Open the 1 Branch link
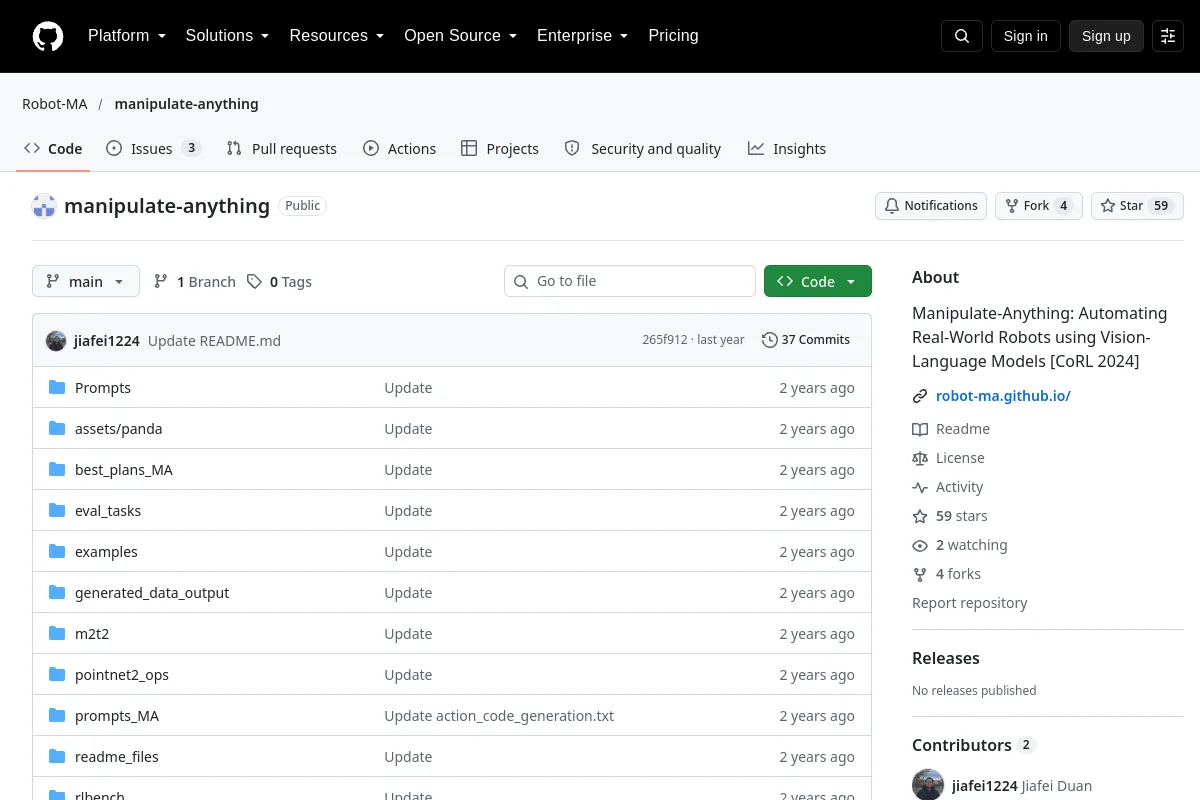This screenshot has height=800, width=1200. 194,282
